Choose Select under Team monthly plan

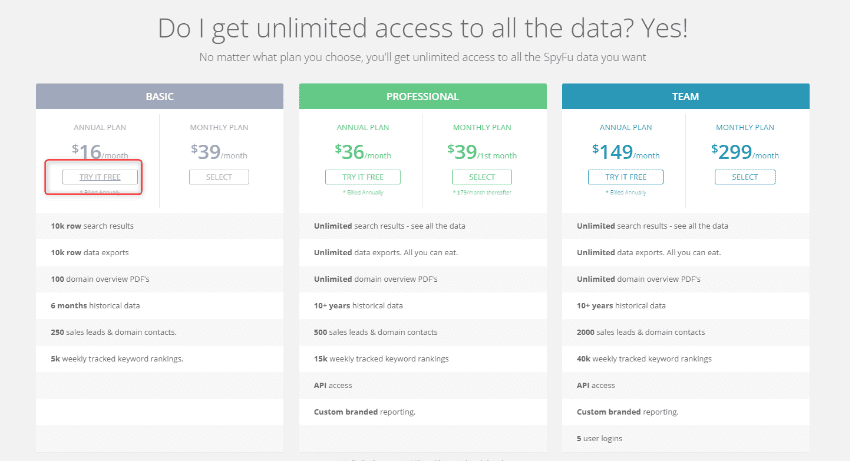tap(745, 177)
